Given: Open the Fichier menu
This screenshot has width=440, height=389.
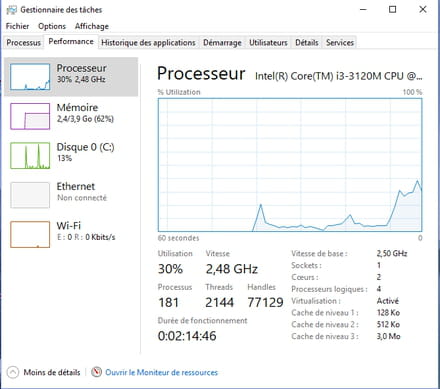Looking at the screenshot, I should click(x=17, y=26).
